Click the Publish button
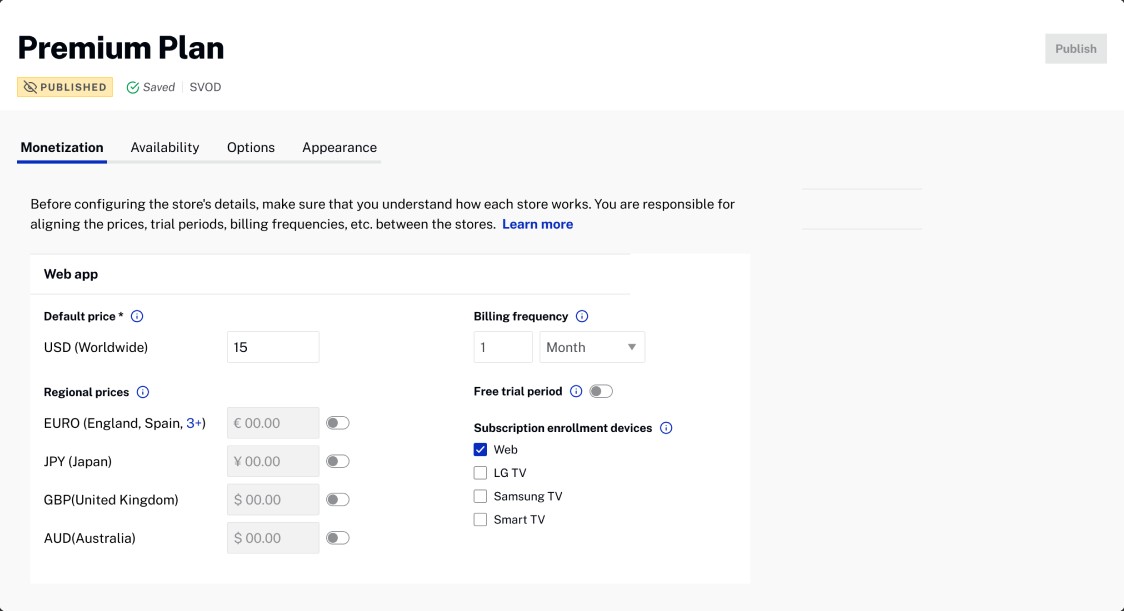This screenshot has height=611, width=1124. point(1075,49)
